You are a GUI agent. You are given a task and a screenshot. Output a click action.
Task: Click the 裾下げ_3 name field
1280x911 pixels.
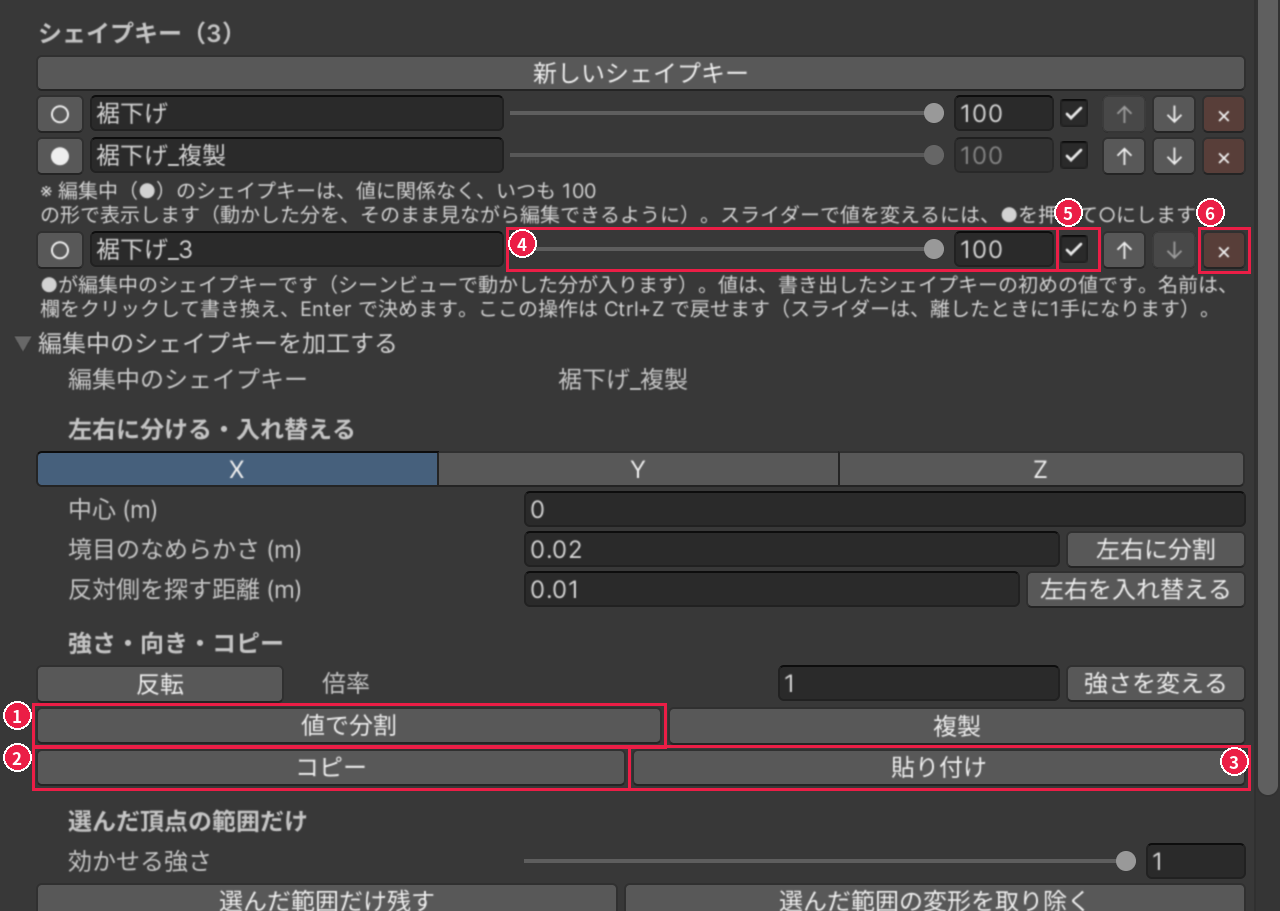tap(297, 250)
